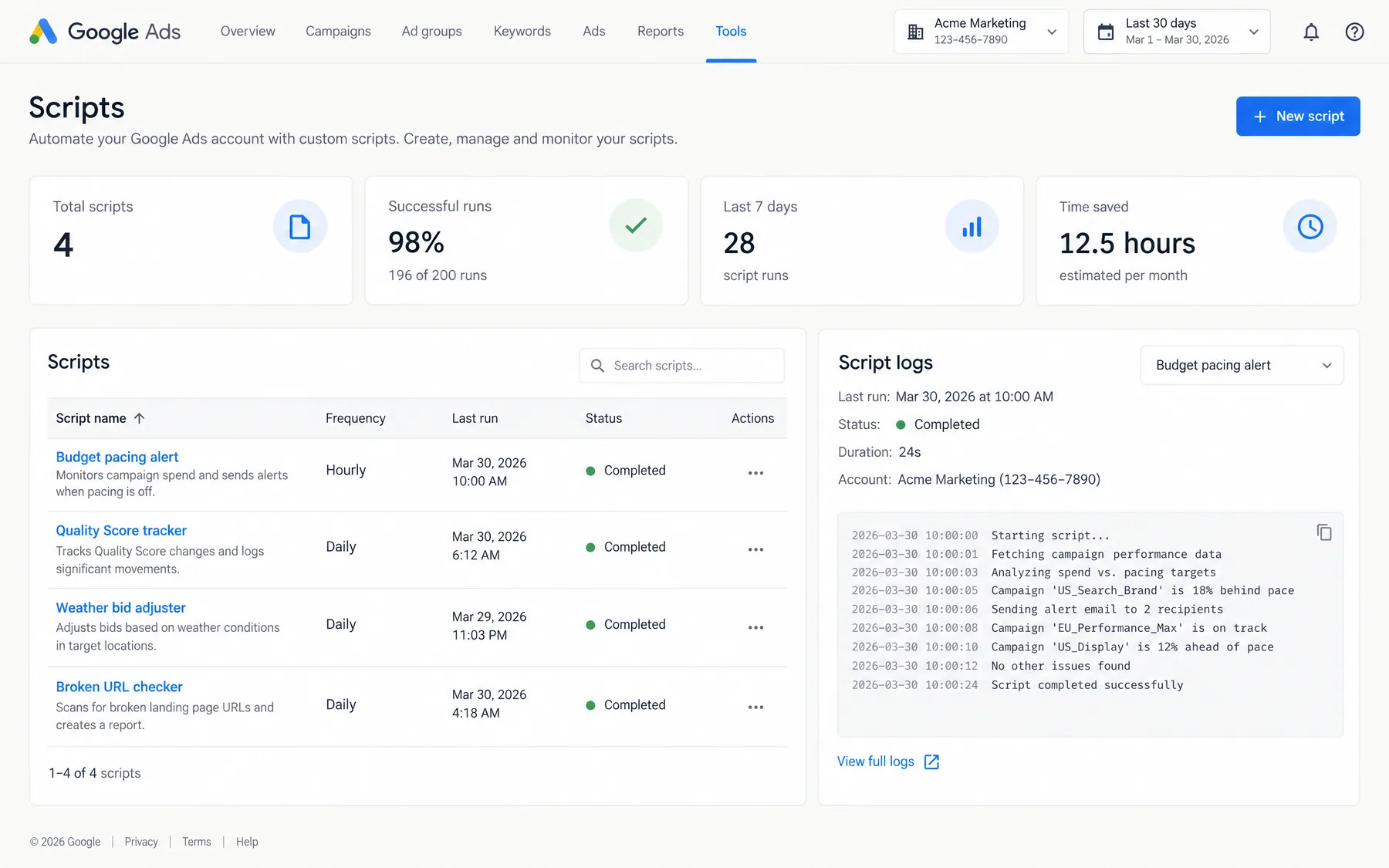
Task: Sort by Script name arrow icon
Action: (x=140, y=418)
